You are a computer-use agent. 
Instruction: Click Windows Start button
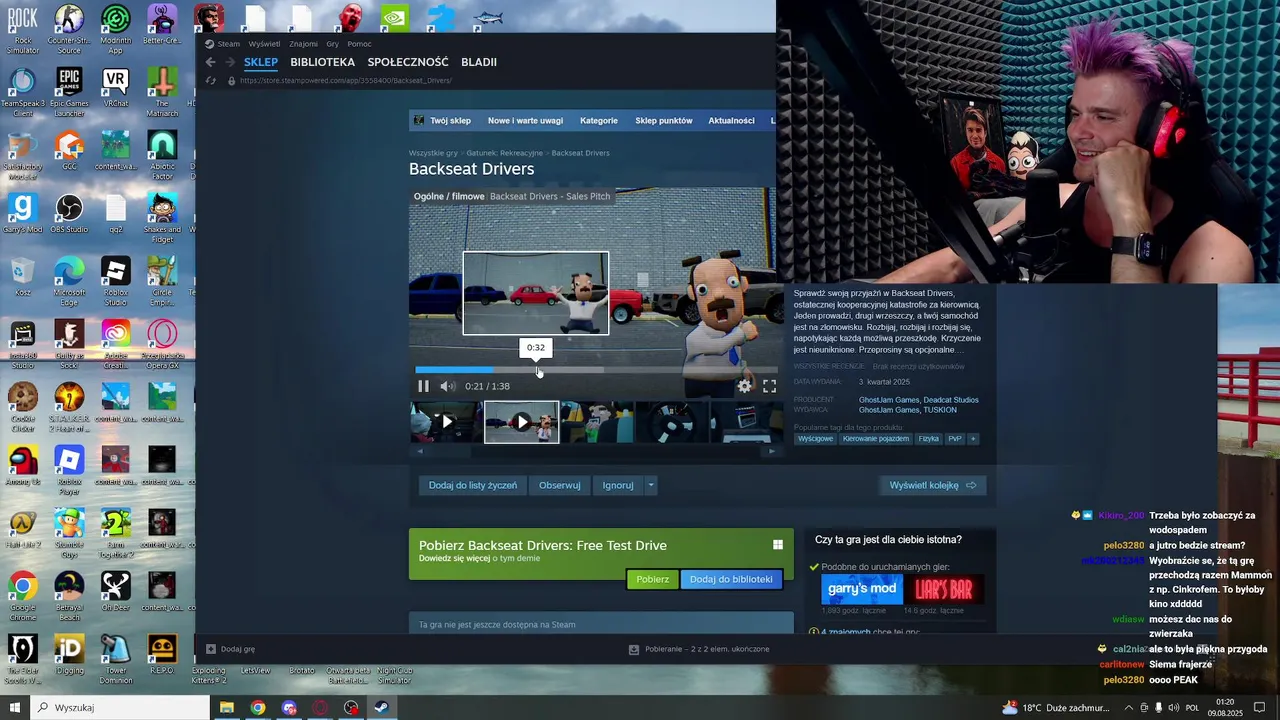pyautogui.click(x=14, y=707)
